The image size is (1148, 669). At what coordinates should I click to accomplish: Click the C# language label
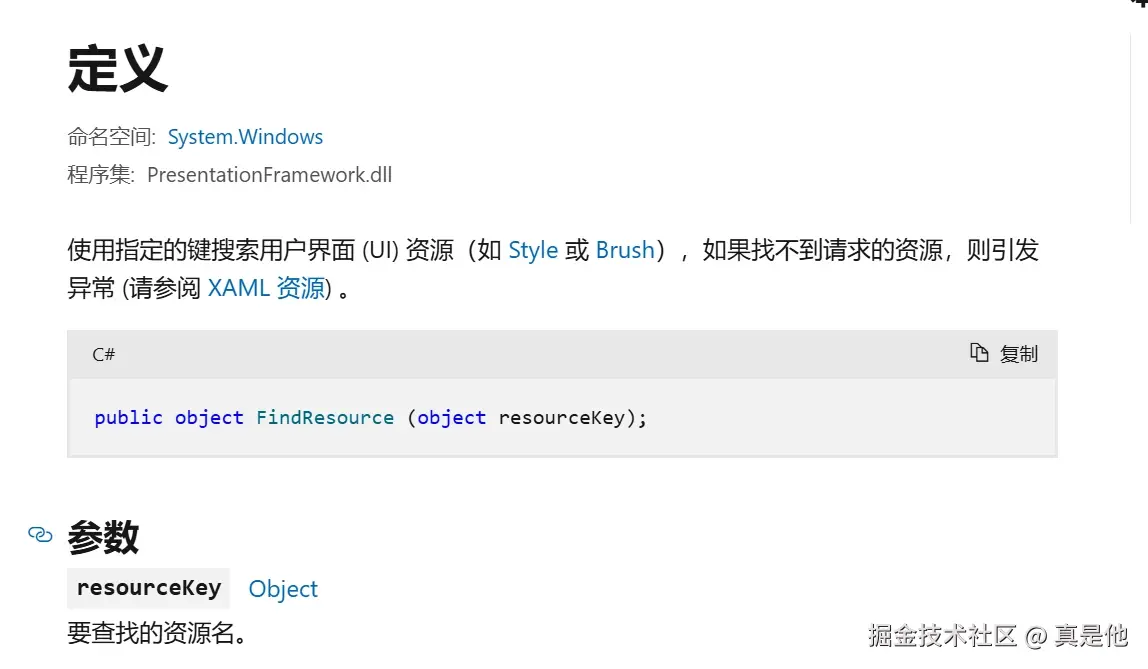103,355
